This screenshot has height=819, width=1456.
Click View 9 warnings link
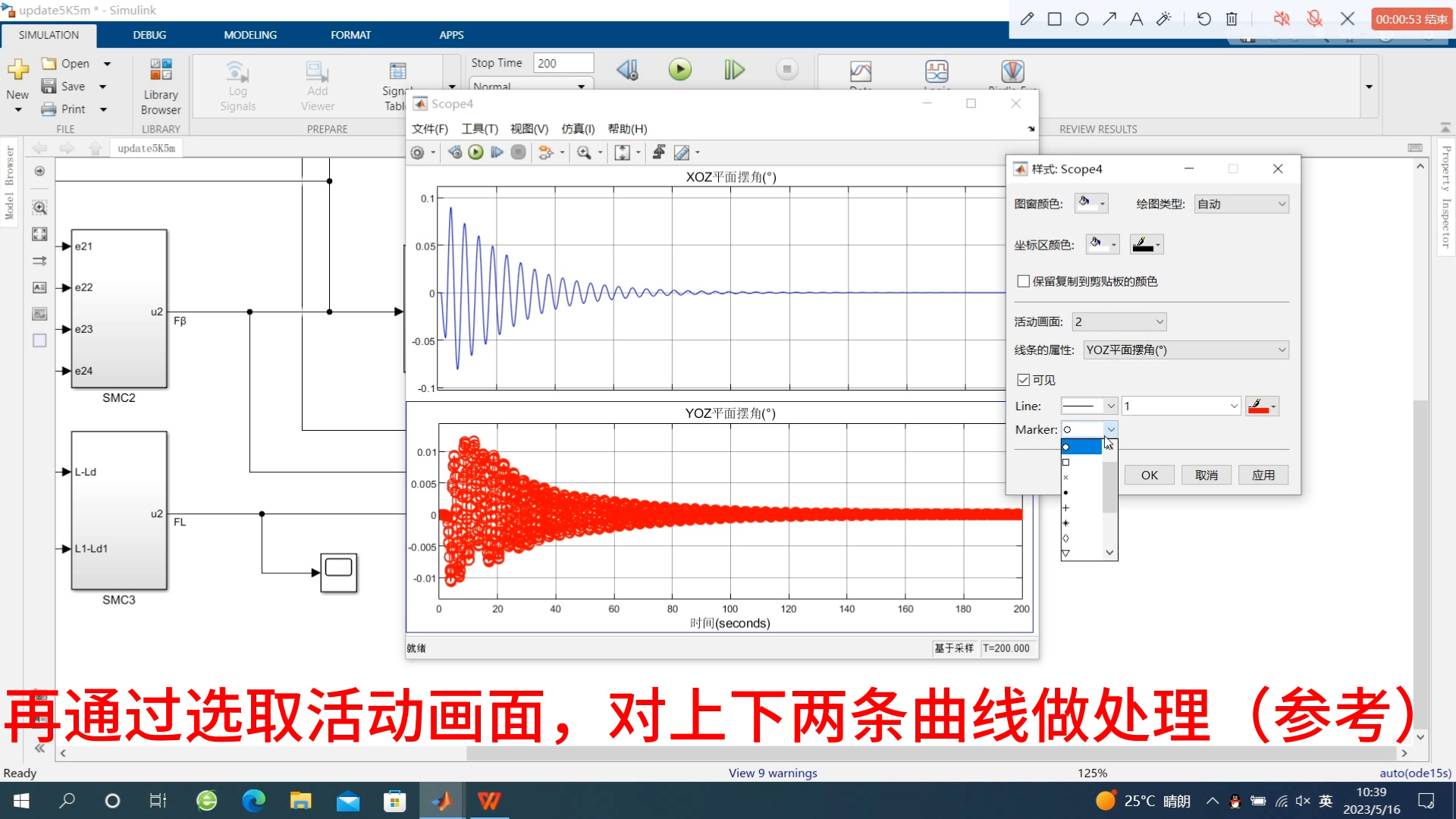point(773,773)
